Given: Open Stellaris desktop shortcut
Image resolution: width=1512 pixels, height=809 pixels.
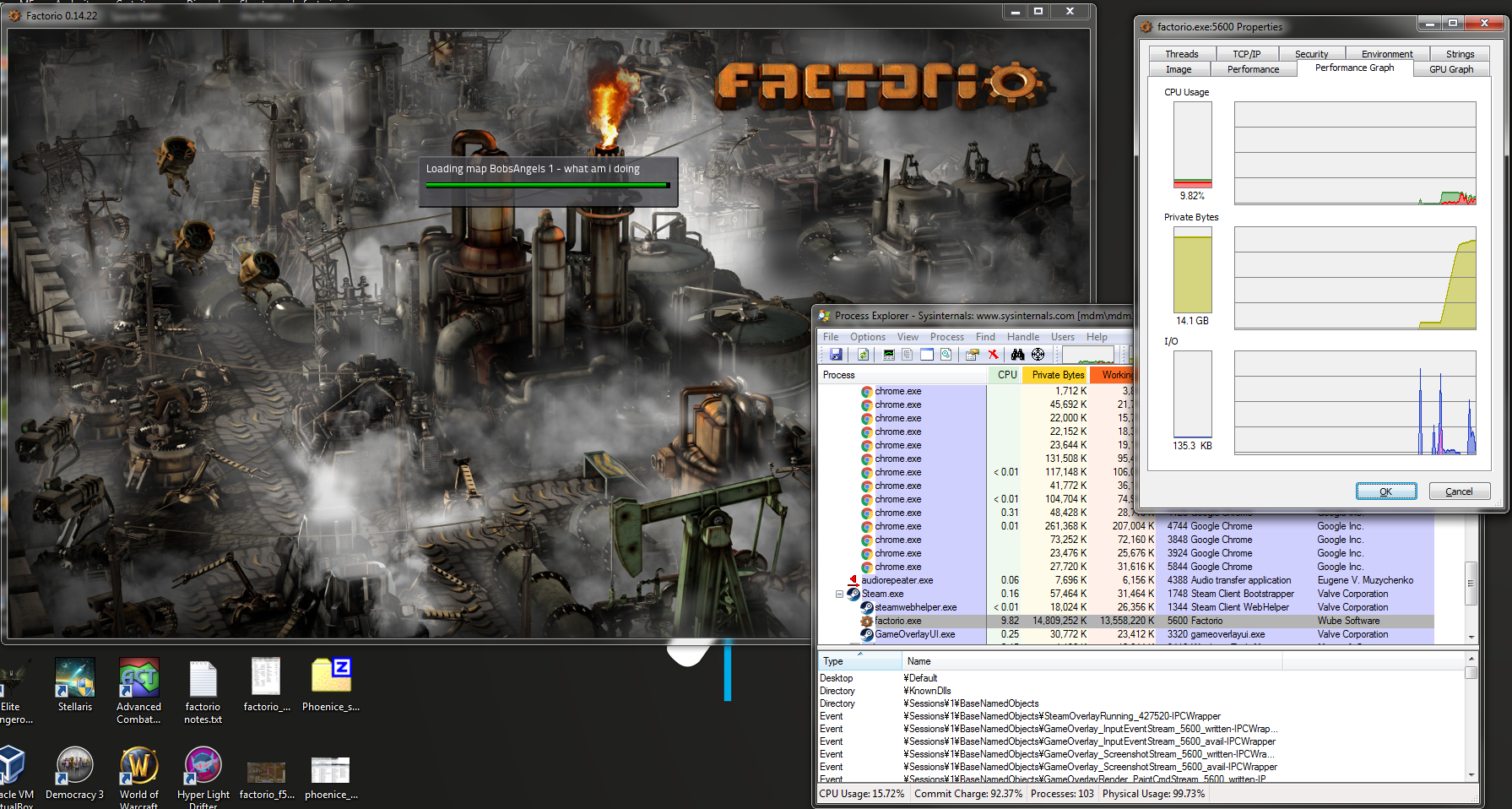Looking at the screenshot, I should click(75, 686).
